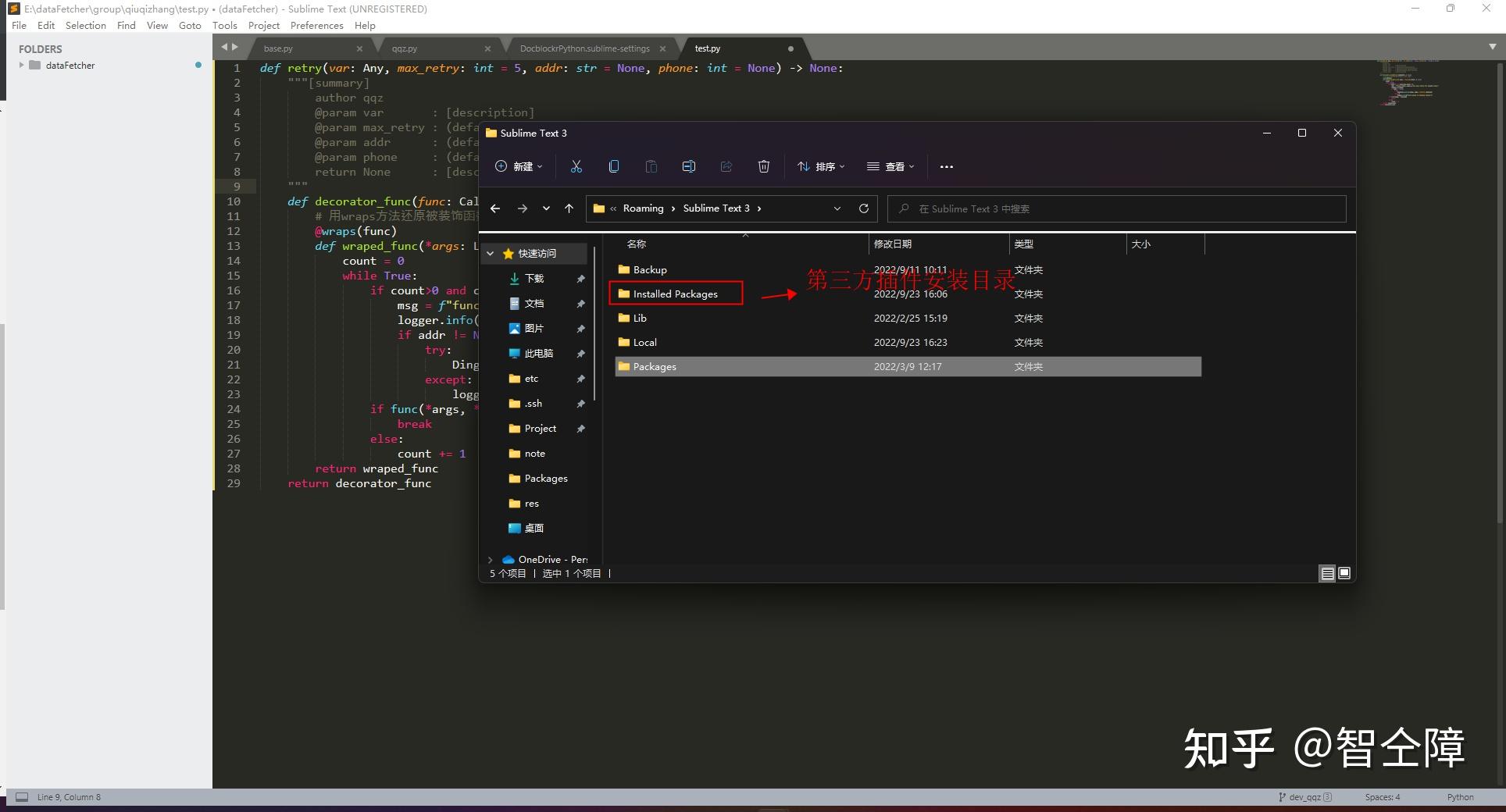The height and width of the screenshot is (812, 1506).
Task: Click the dev_qqz git branch indicator
Action: [1304, 797]
